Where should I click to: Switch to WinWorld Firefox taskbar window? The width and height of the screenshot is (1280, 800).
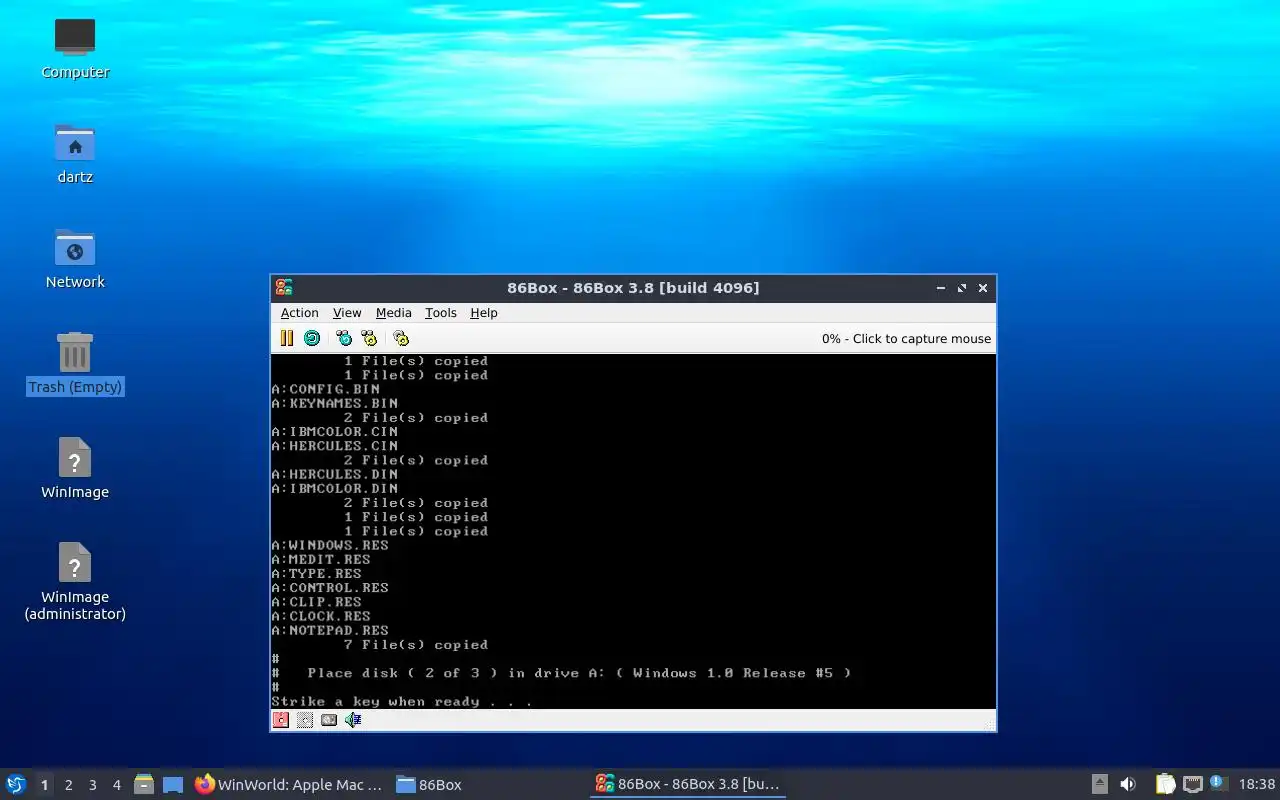point(290,785)
